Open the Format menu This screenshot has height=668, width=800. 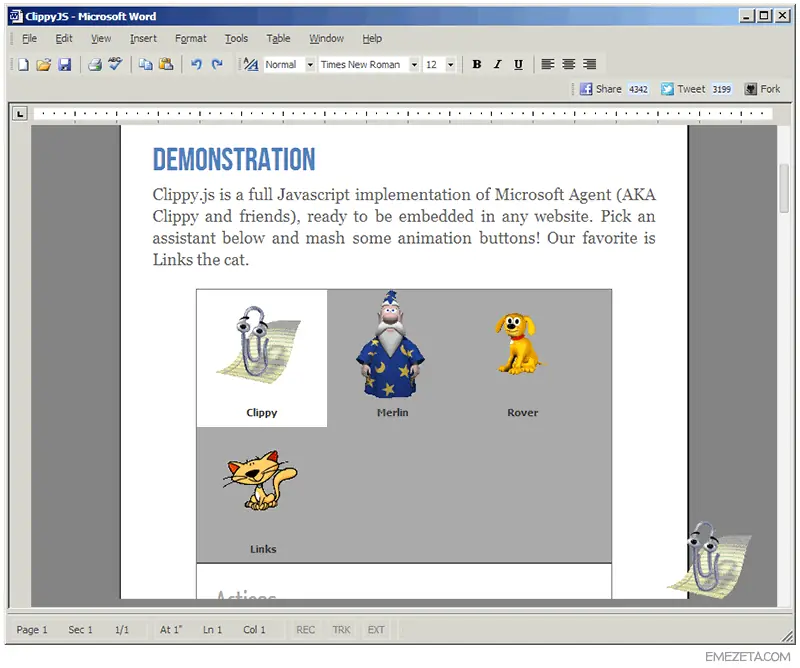[x=191, y=38]
